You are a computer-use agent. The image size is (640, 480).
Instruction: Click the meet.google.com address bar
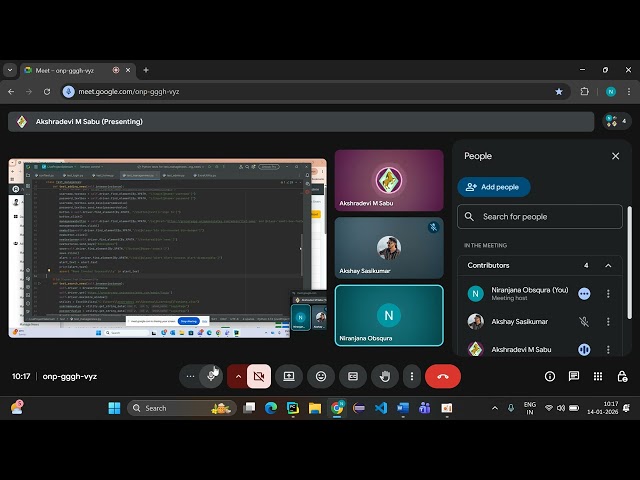(313, 92)
